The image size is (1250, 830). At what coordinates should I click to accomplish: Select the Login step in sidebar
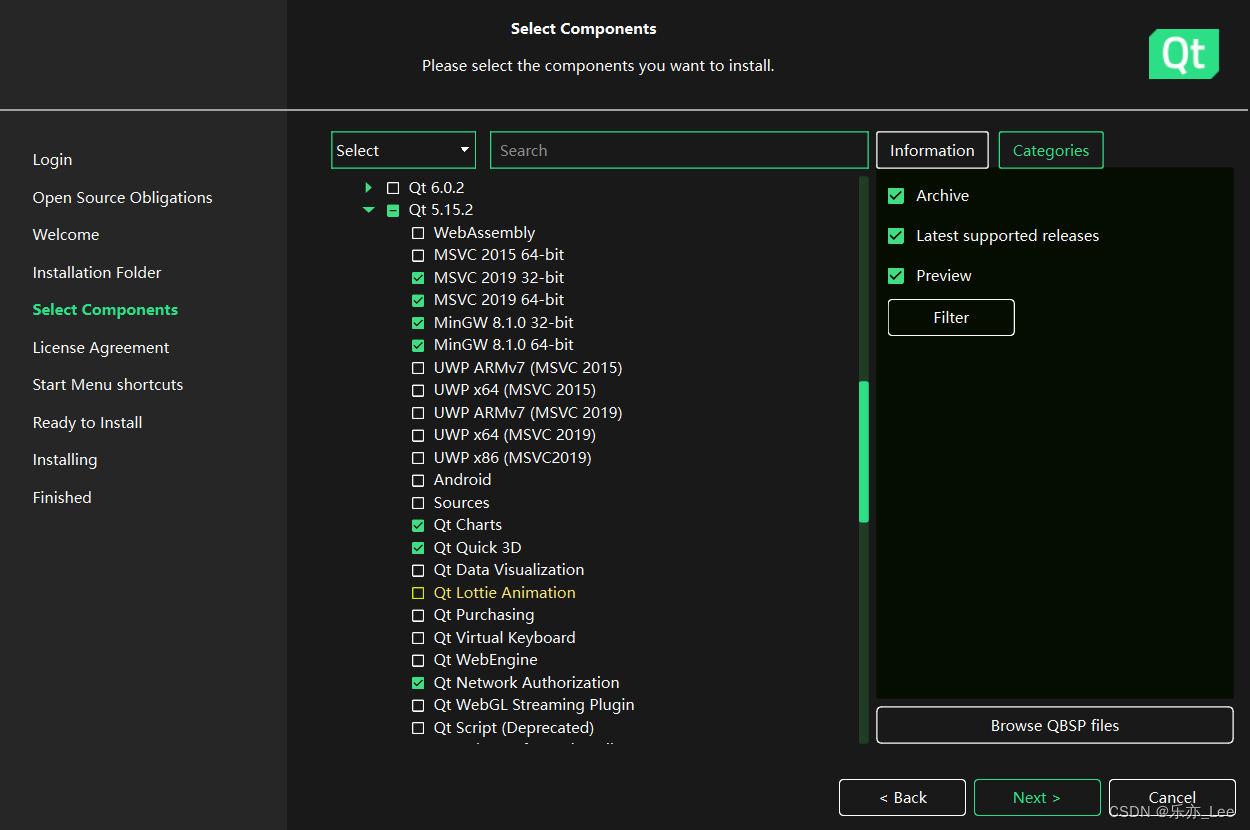click(x=52, y=160)
